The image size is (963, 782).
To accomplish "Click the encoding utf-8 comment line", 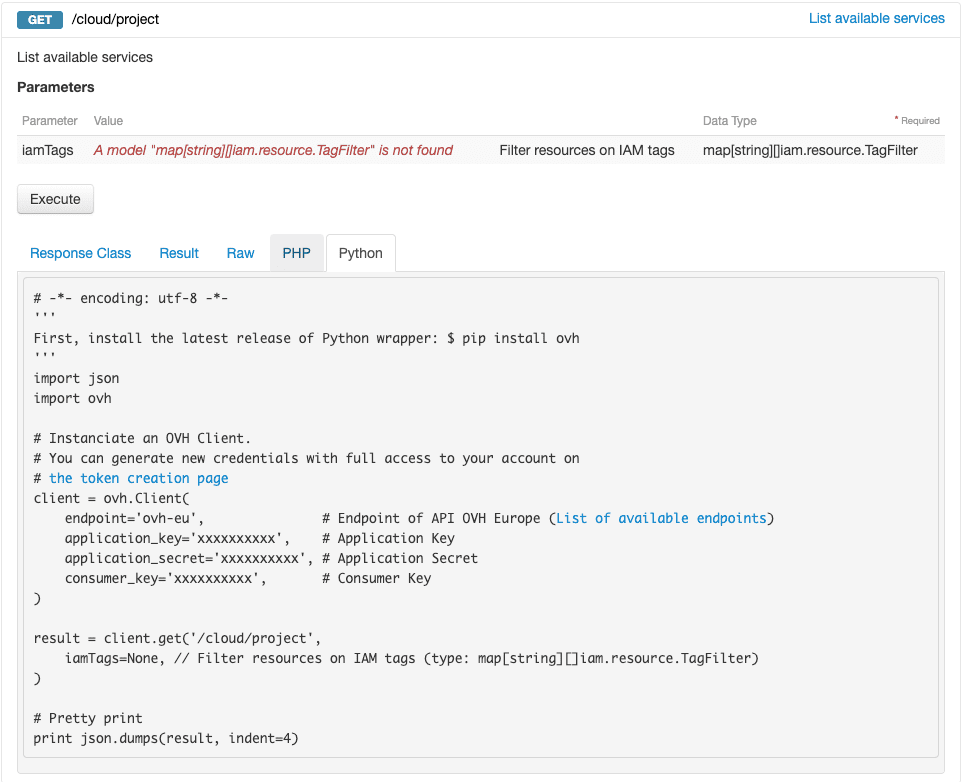I will [x=131, y=298].
